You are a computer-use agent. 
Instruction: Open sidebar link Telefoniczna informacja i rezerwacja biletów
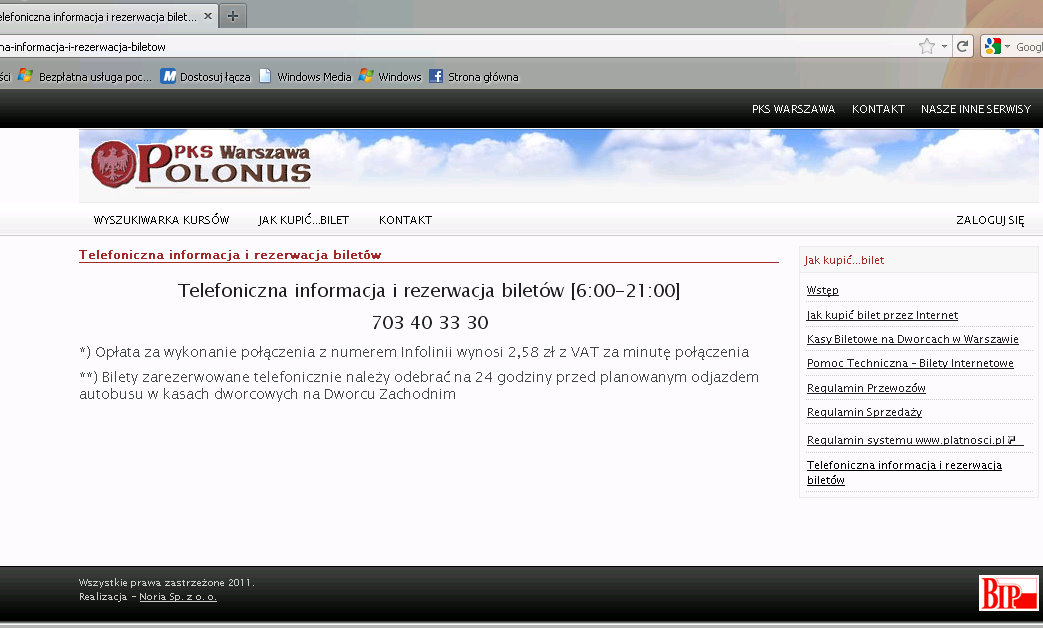click(x=904, y=472)
